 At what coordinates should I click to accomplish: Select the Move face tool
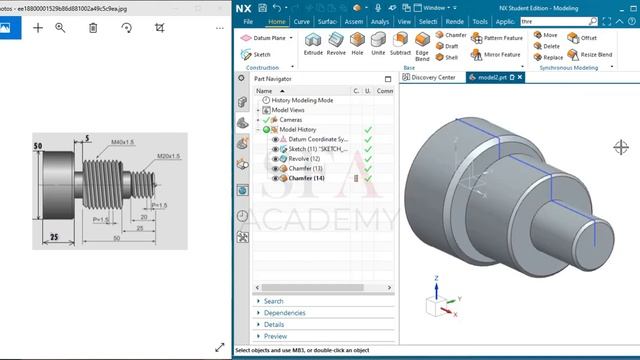tap(545, 35)
